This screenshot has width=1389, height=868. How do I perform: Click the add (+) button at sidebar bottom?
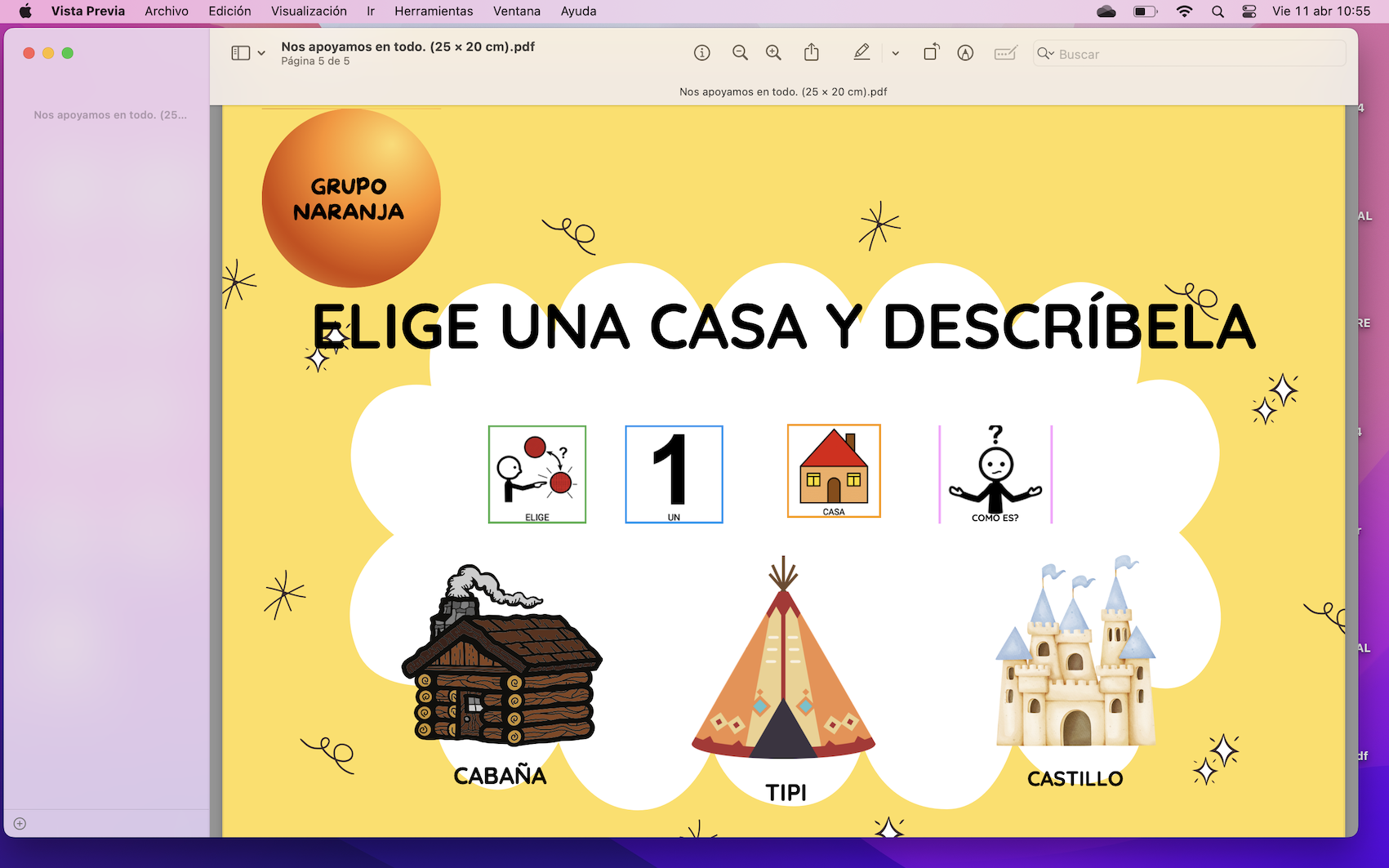click(20, 823)
